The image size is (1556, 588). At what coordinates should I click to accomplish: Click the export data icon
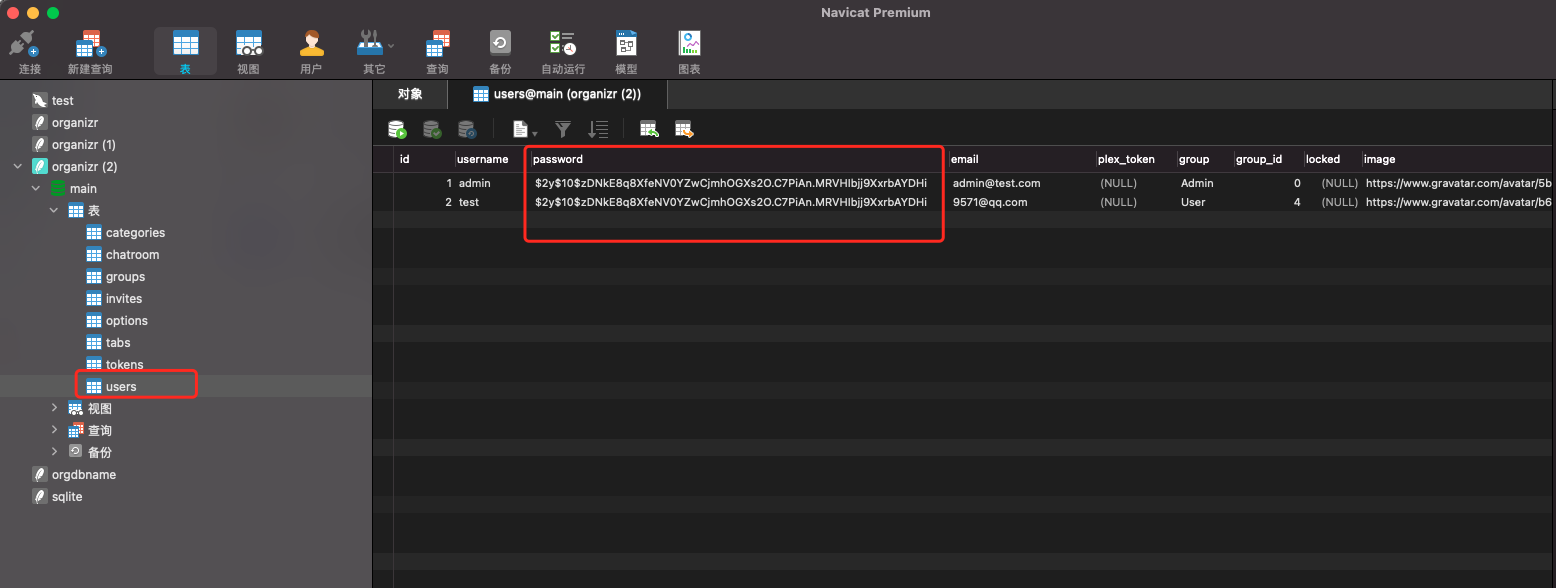(x=684, y=129)
